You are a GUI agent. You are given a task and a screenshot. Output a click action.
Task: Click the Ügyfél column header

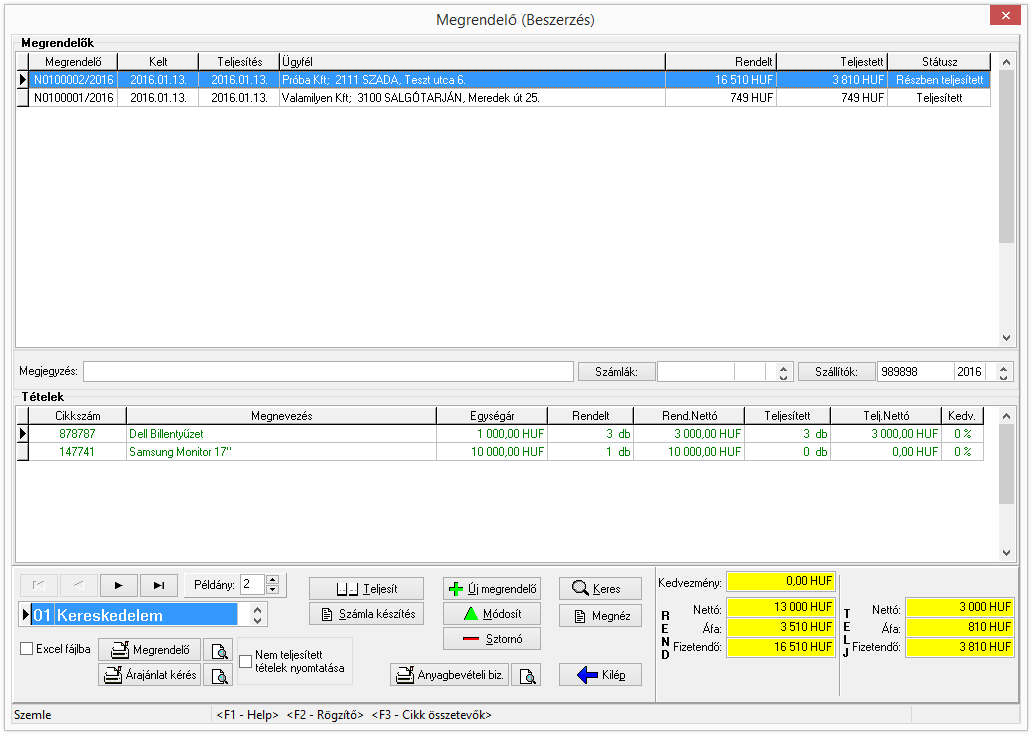tap(472, 61)
